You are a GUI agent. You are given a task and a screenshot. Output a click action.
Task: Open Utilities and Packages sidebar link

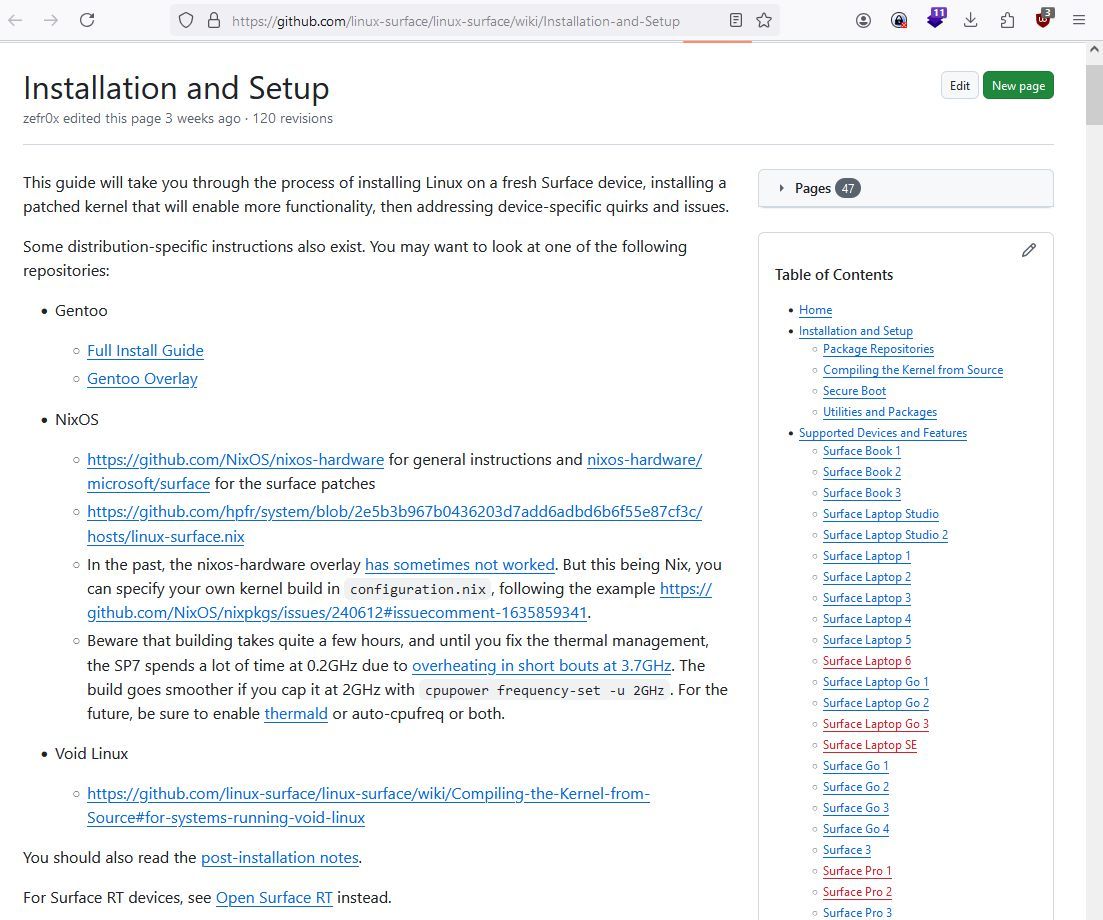pos(880,412)
